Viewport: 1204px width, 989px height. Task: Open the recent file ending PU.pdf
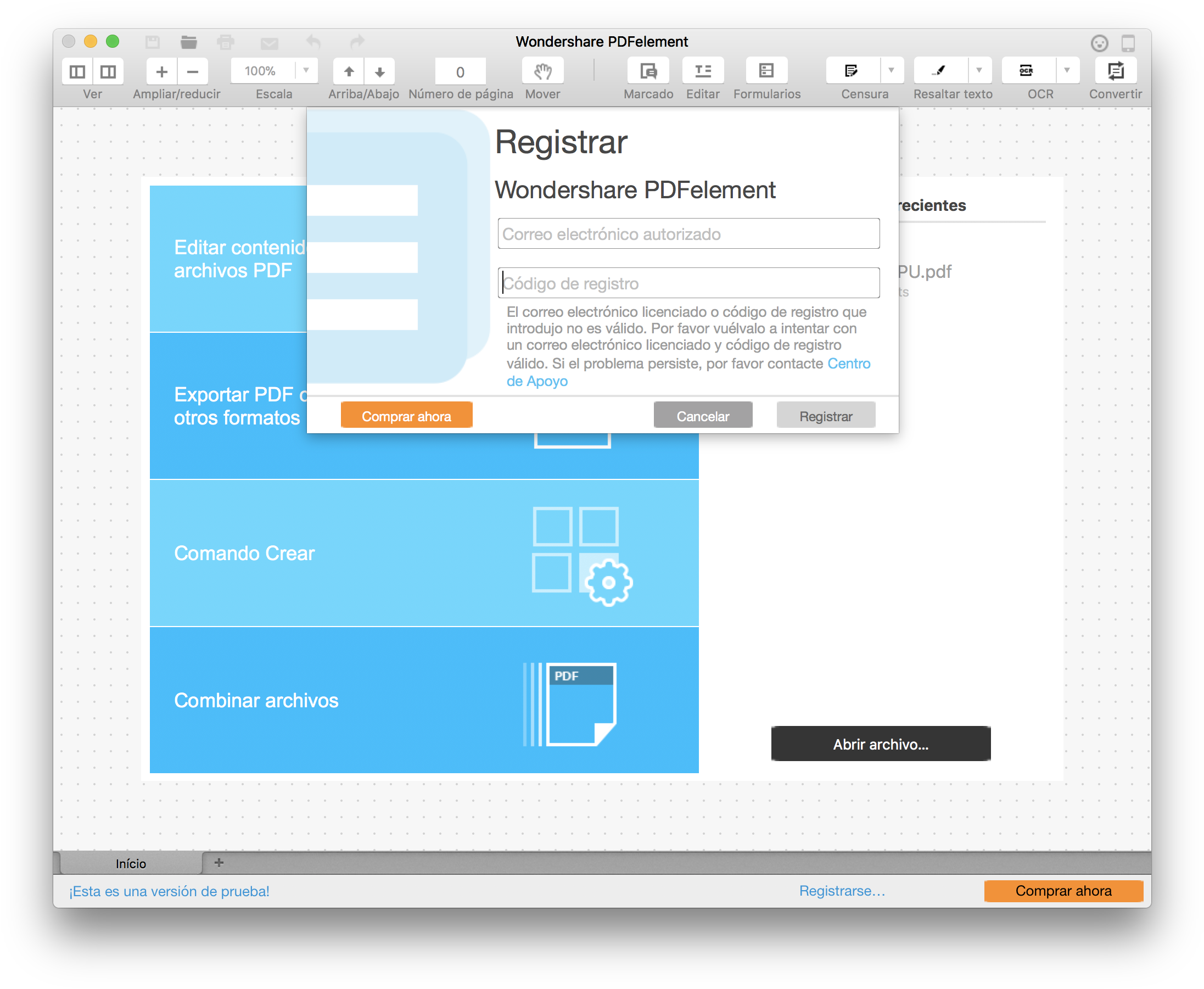pos(925,272)
